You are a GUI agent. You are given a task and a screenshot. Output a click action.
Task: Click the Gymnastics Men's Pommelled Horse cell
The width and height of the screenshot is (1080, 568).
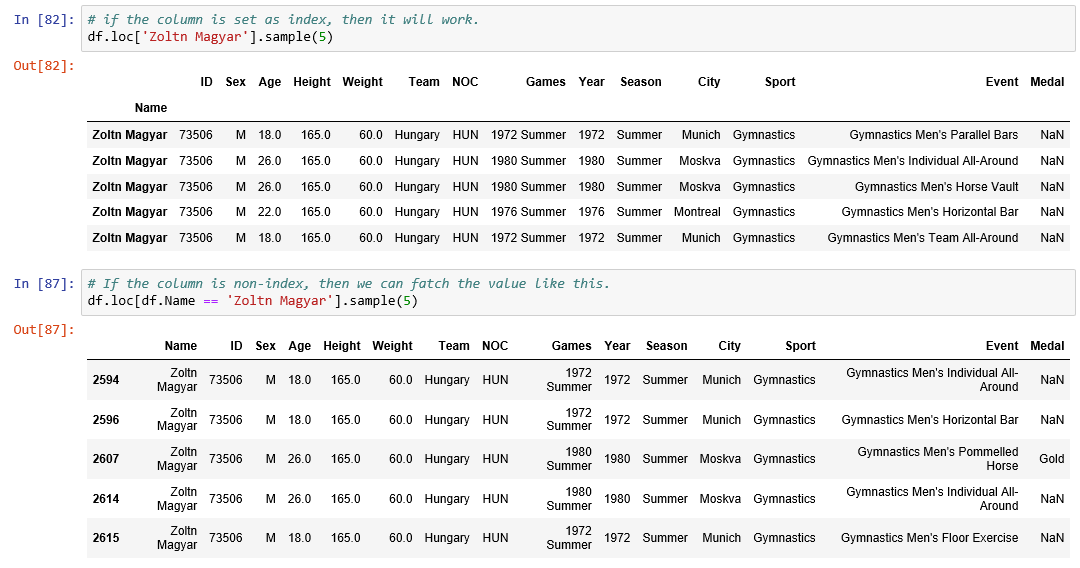[x=937, y=459]
